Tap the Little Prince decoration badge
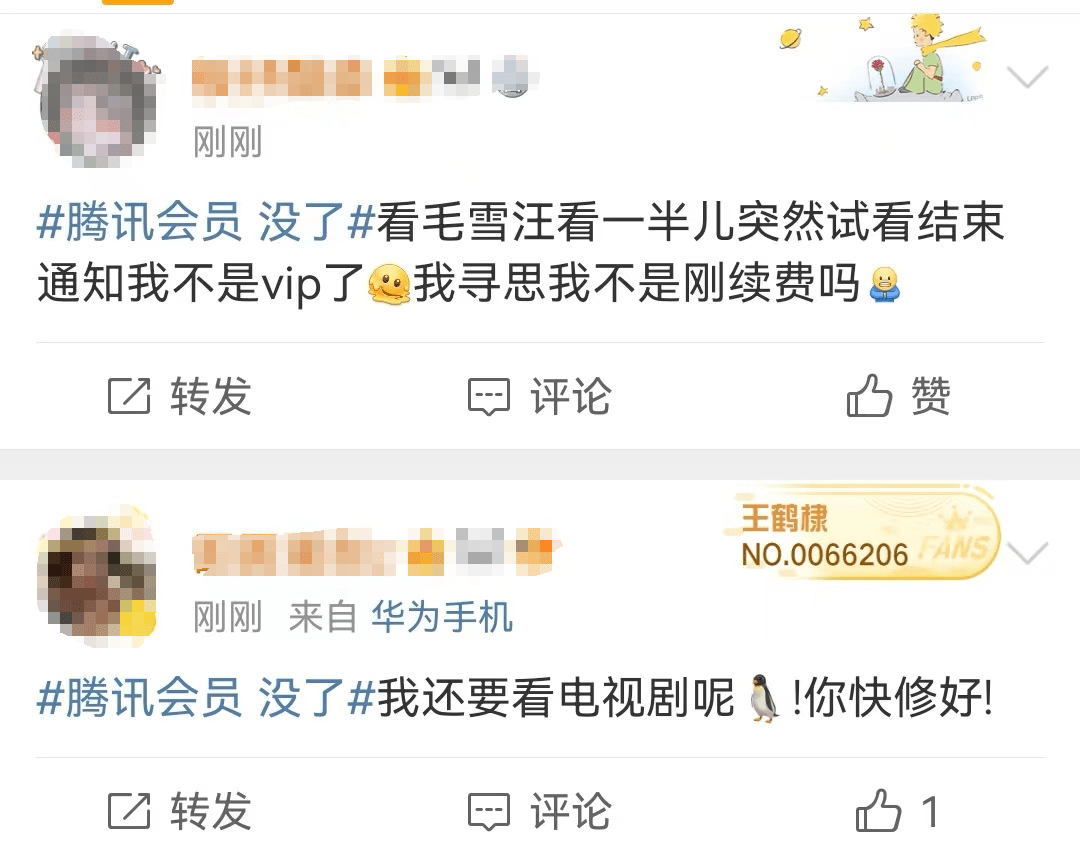 [x=895, y=59]
